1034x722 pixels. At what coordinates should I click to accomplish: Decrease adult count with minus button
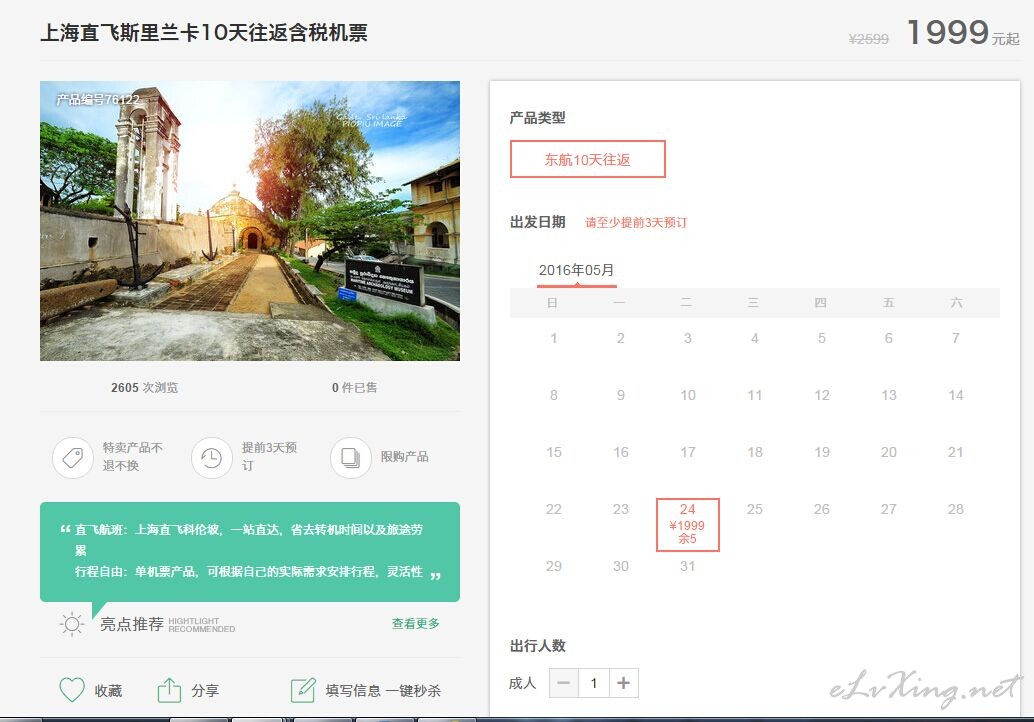pyautogui.click(x=564, y=683)
